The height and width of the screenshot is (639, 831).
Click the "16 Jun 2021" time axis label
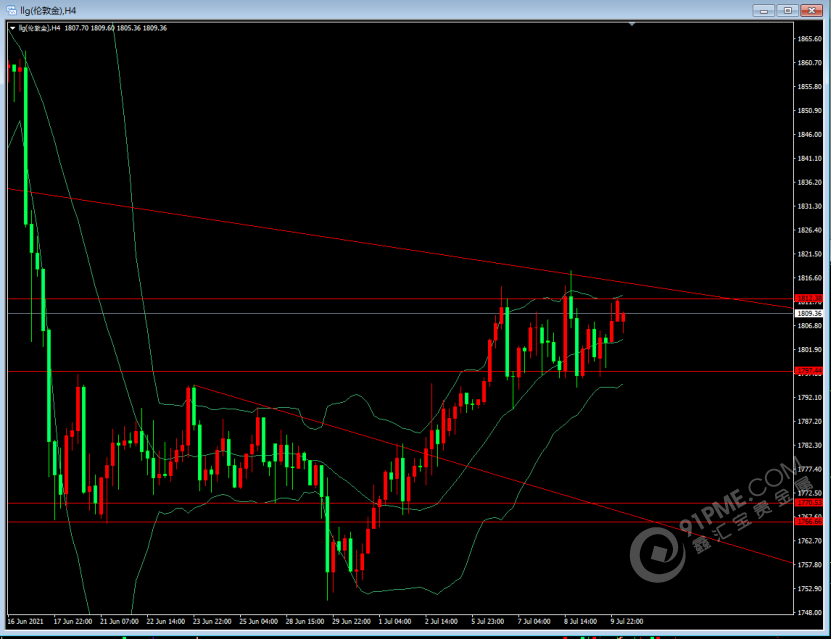pyautogui.click(x=25, y=621)
